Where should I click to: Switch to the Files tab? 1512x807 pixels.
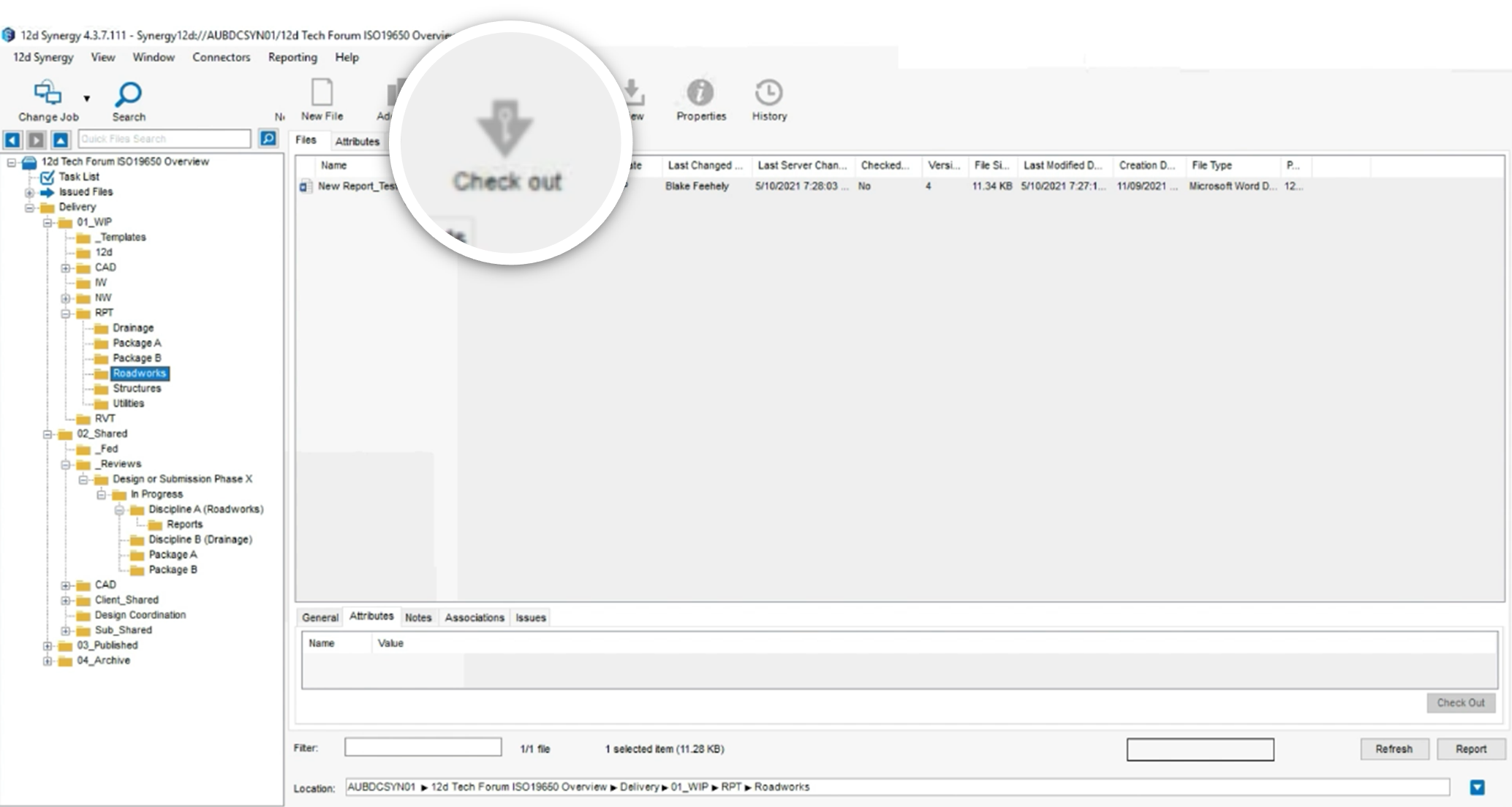click(x=306, y=140)
